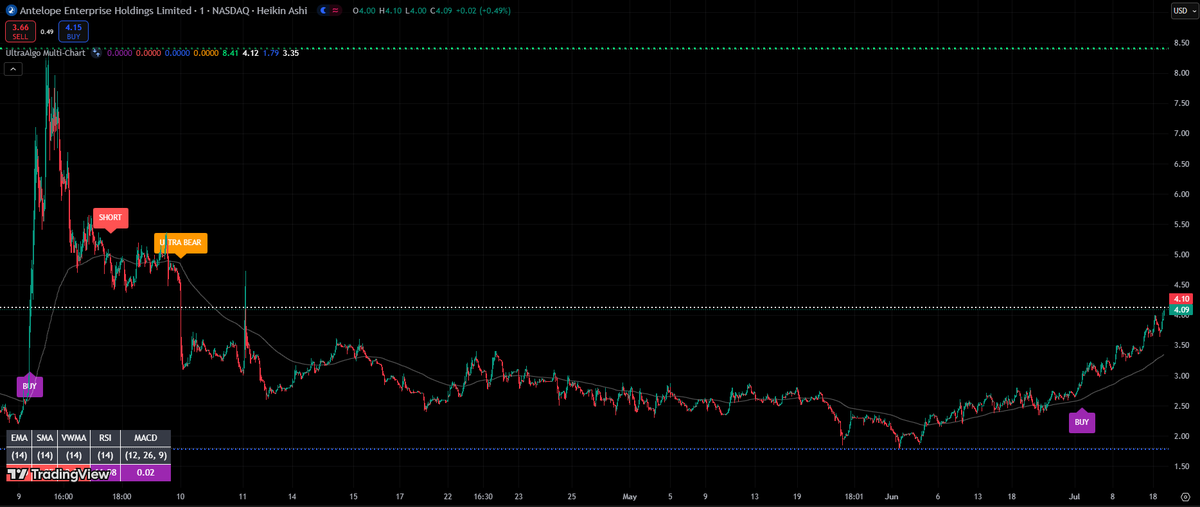Viewport: 1200px width, 507px height.
Task: Click the MACD header cell in table
Action: coord(146,438)
